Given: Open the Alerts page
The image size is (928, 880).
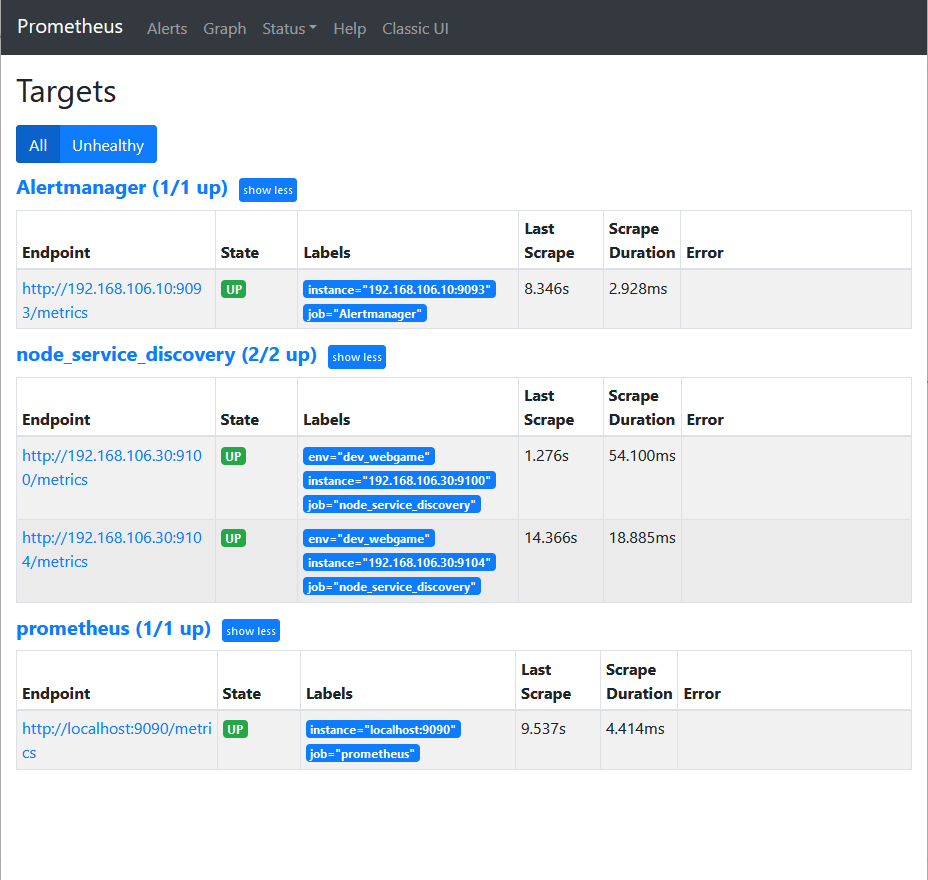Looking at the screenshot, I should [167, 28].
